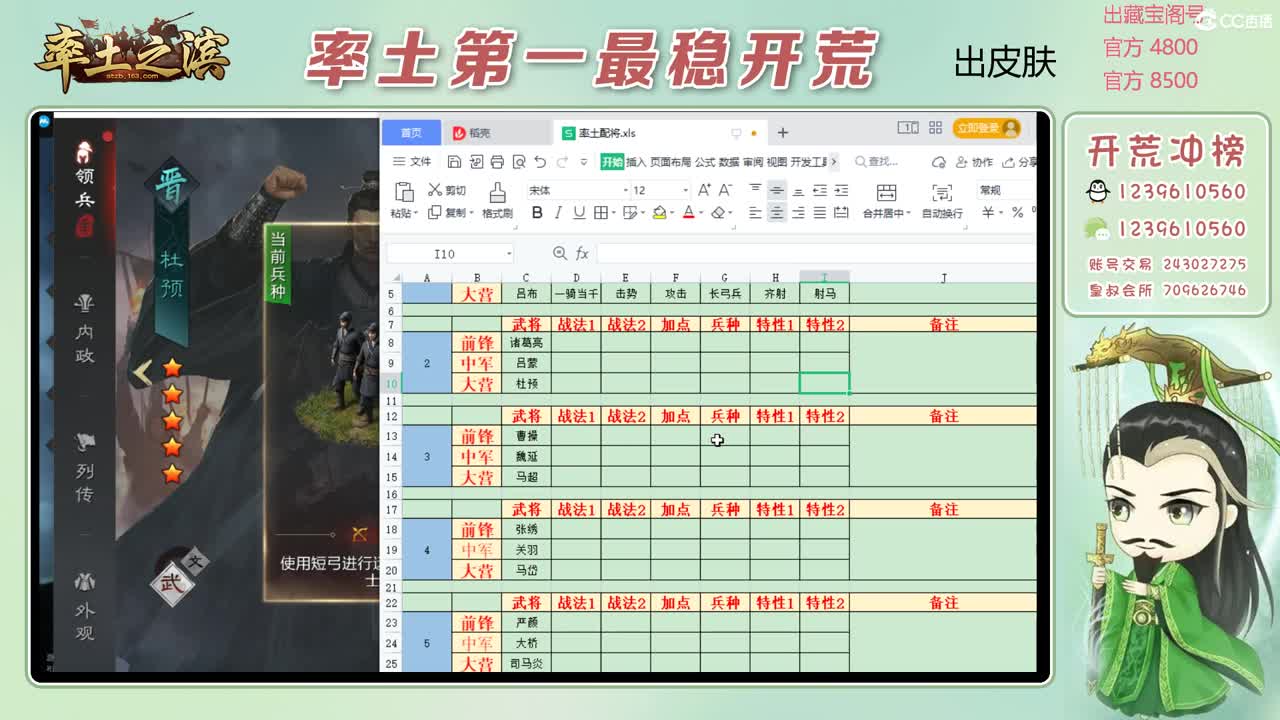Click the Percent style icon
This screenshot has height=720, width=1280.
1017,212
